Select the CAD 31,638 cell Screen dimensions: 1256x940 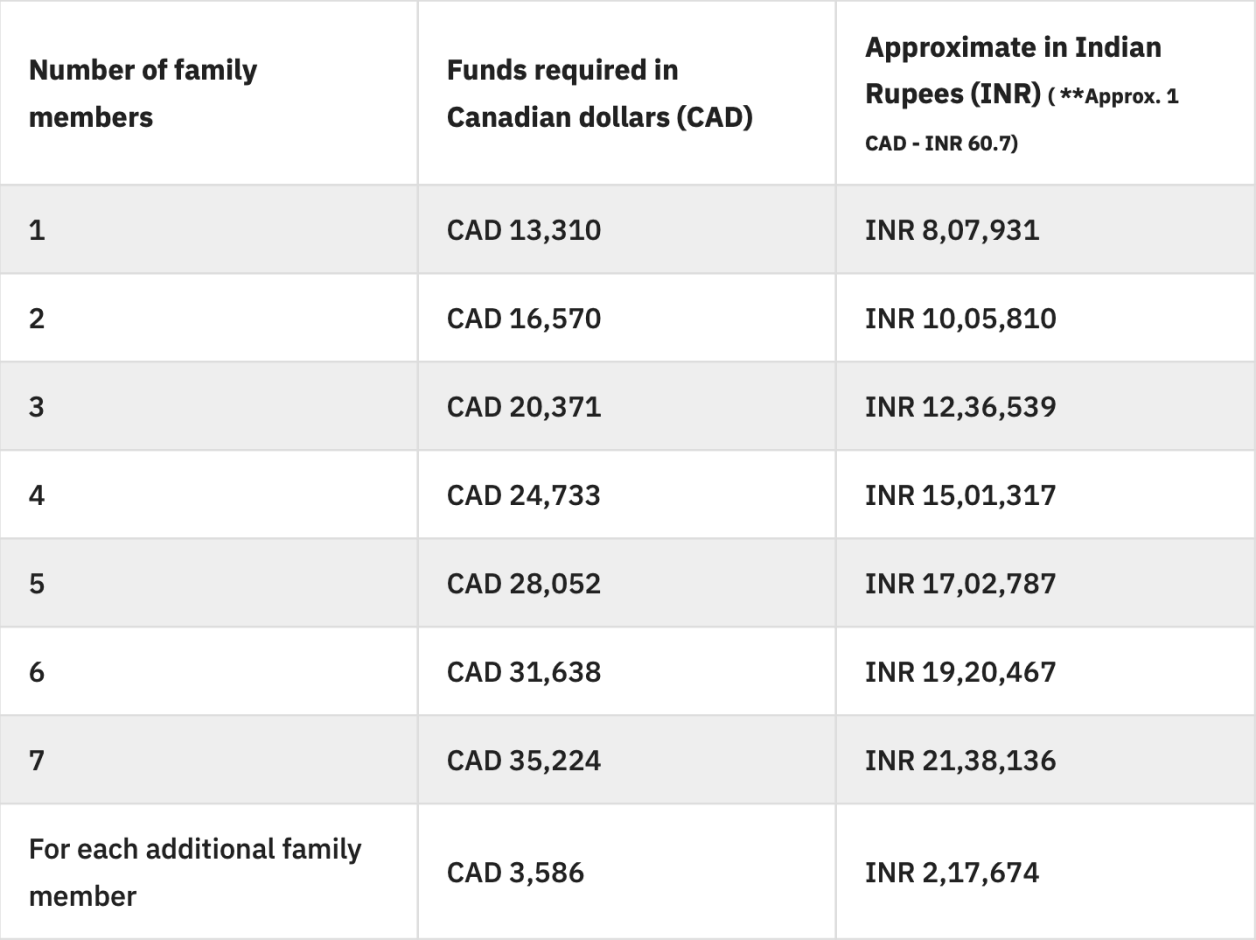point(524,671)
